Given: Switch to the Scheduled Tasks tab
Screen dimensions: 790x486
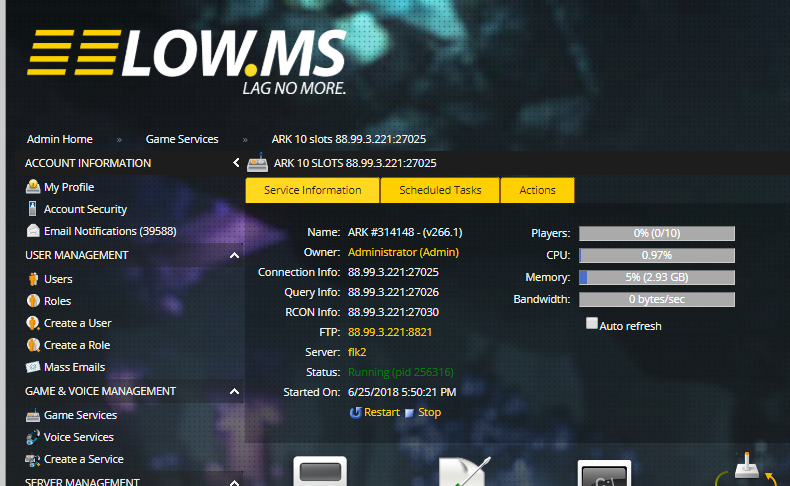Looking at the screenshot, I should pyautogui.click(x=440, y=190).
